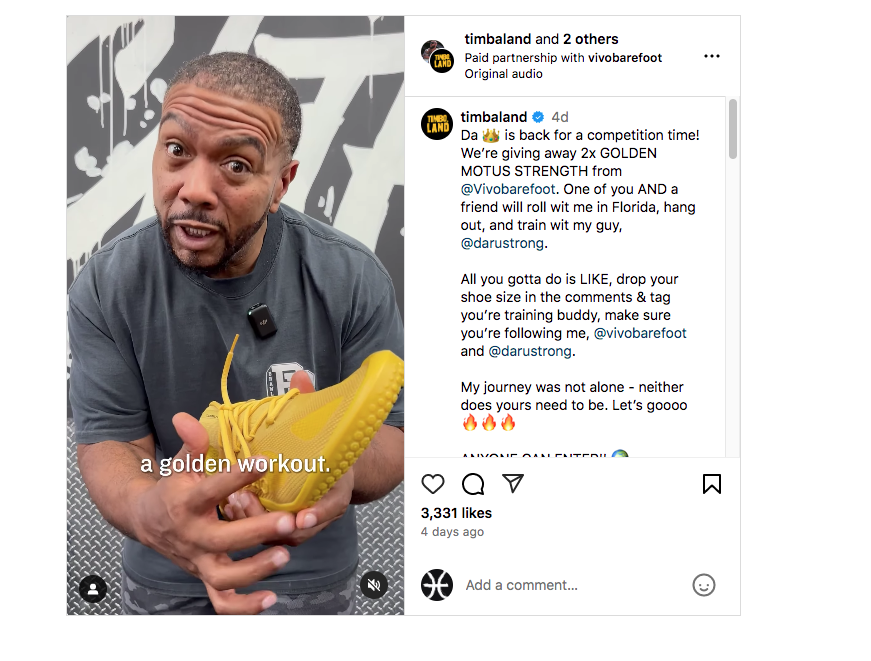Open the three-dots more options menu
Image resolution: width=871 pixels, height=661 pixels.
(712, 56)
